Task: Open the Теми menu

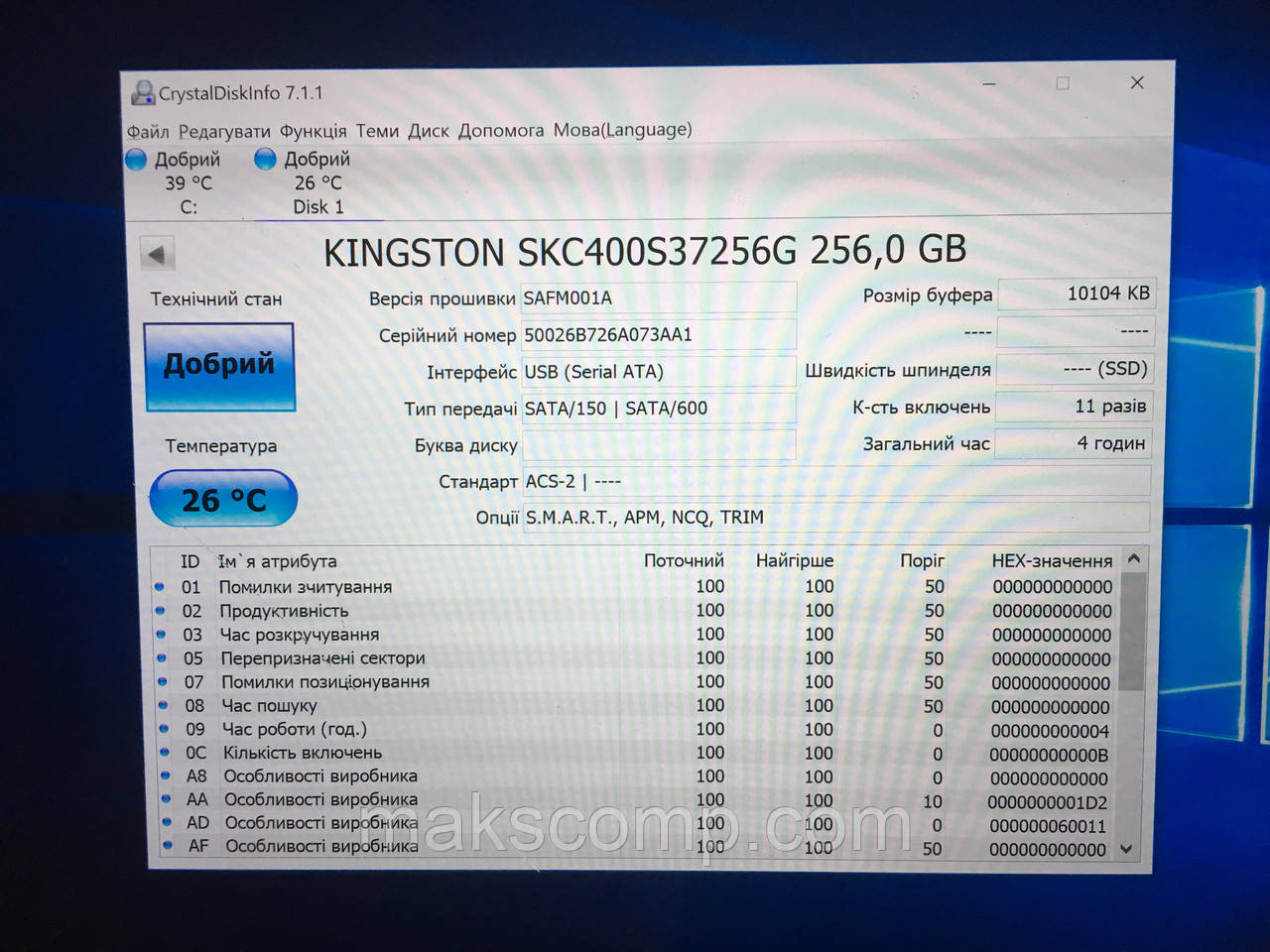Action: pos(377,131)
